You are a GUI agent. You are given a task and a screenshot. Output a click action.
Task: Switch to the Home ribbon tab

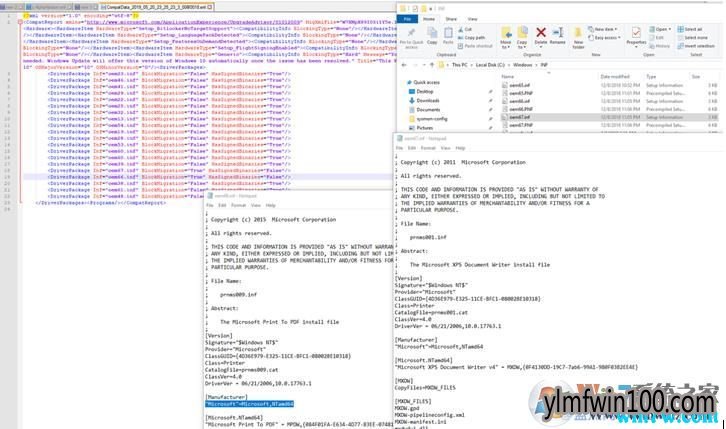(x=429, y=19)
